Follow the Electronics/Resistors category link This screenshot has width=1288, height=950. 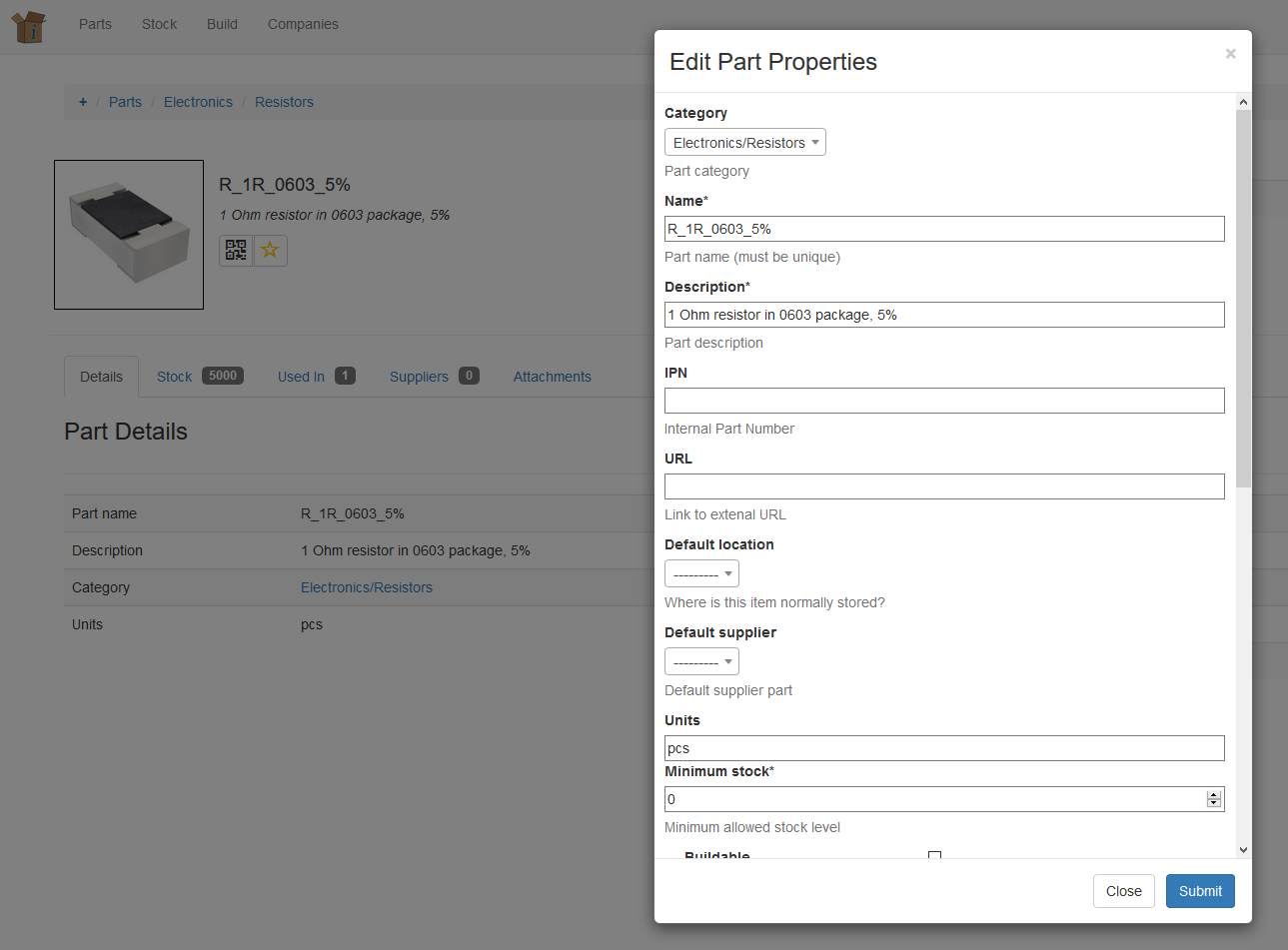click(x=367, y=587)
